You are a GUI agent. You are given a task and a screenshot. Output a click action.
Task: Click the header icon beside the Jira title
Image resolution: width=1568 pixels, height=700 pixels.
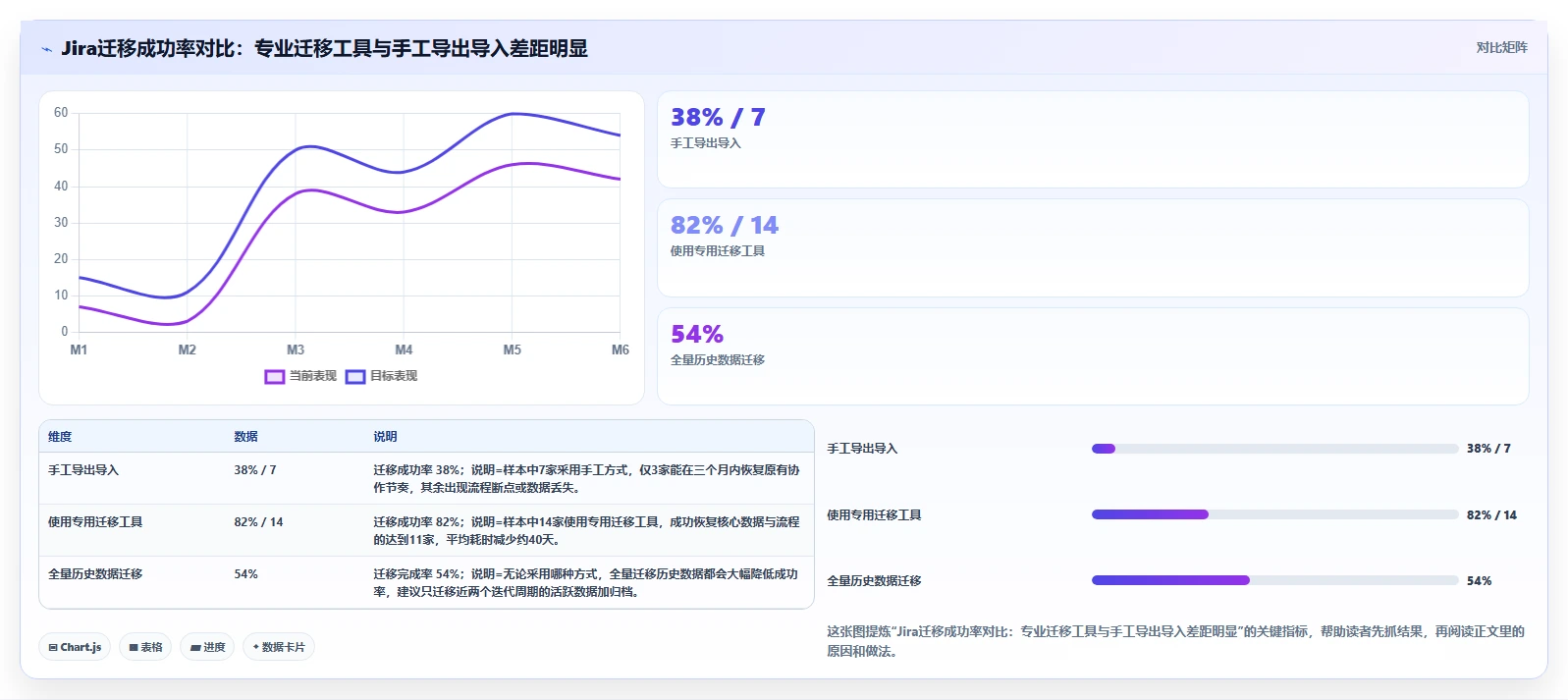pos(46,49)
